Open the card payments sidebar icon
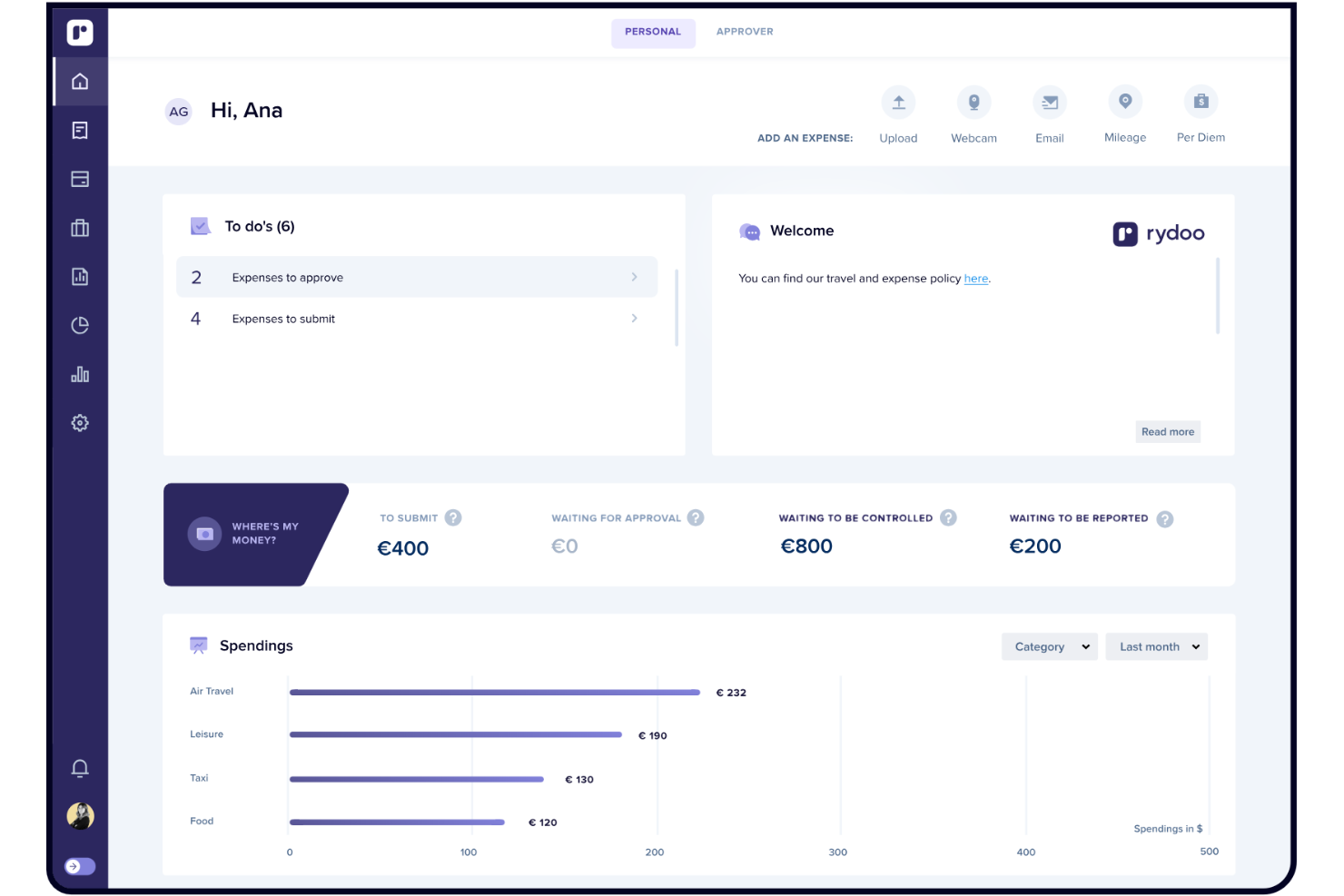 (80, 179)
